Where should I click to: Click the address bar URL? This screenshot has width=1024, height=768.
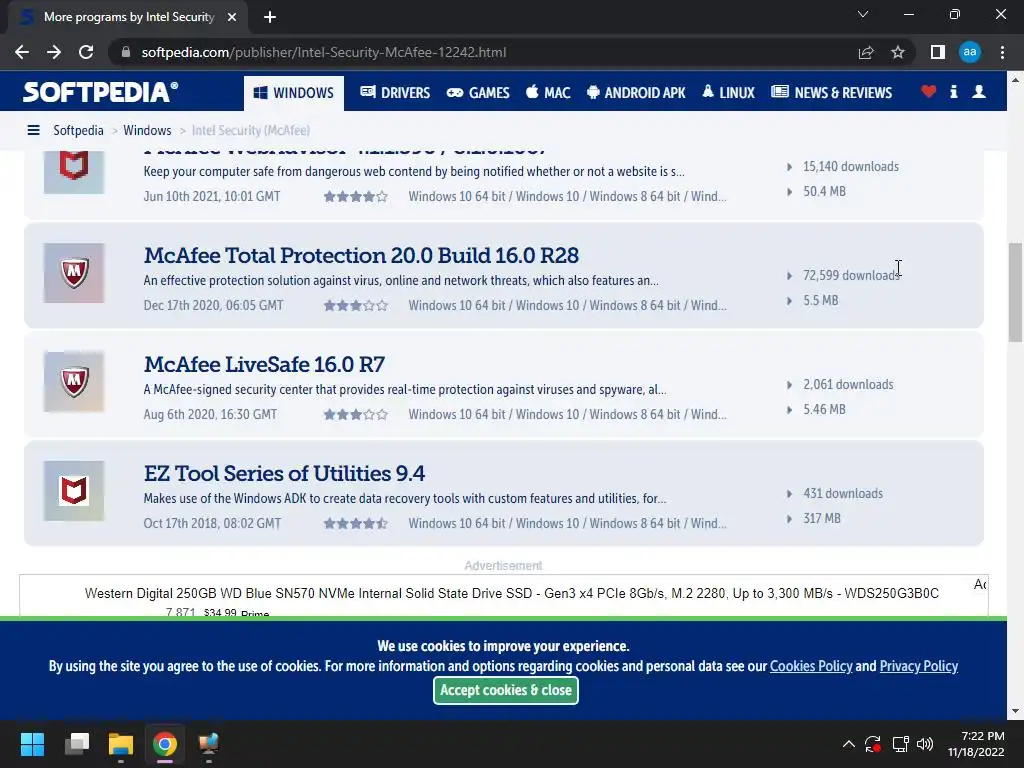(323, 52)
